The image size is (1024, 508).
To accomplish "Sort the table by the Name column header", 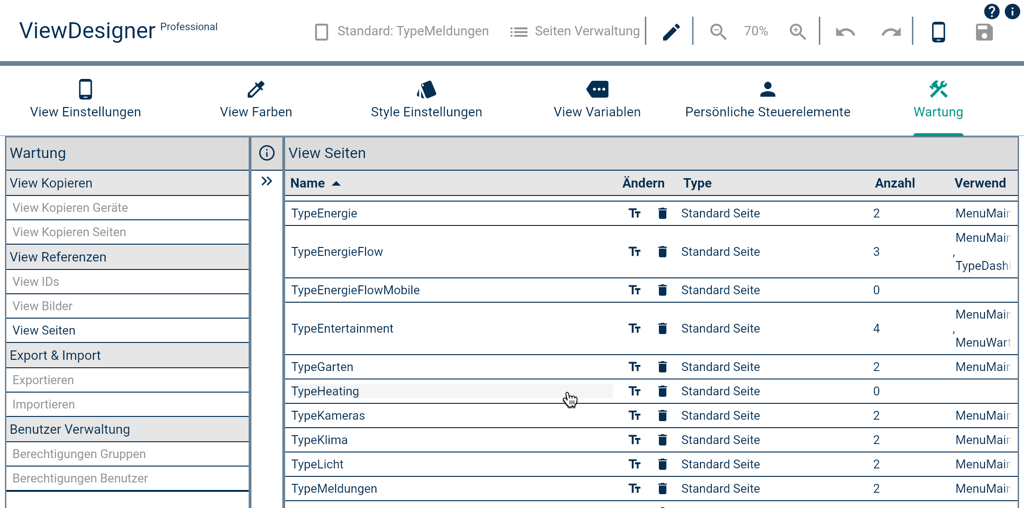I will coord(315,183).
